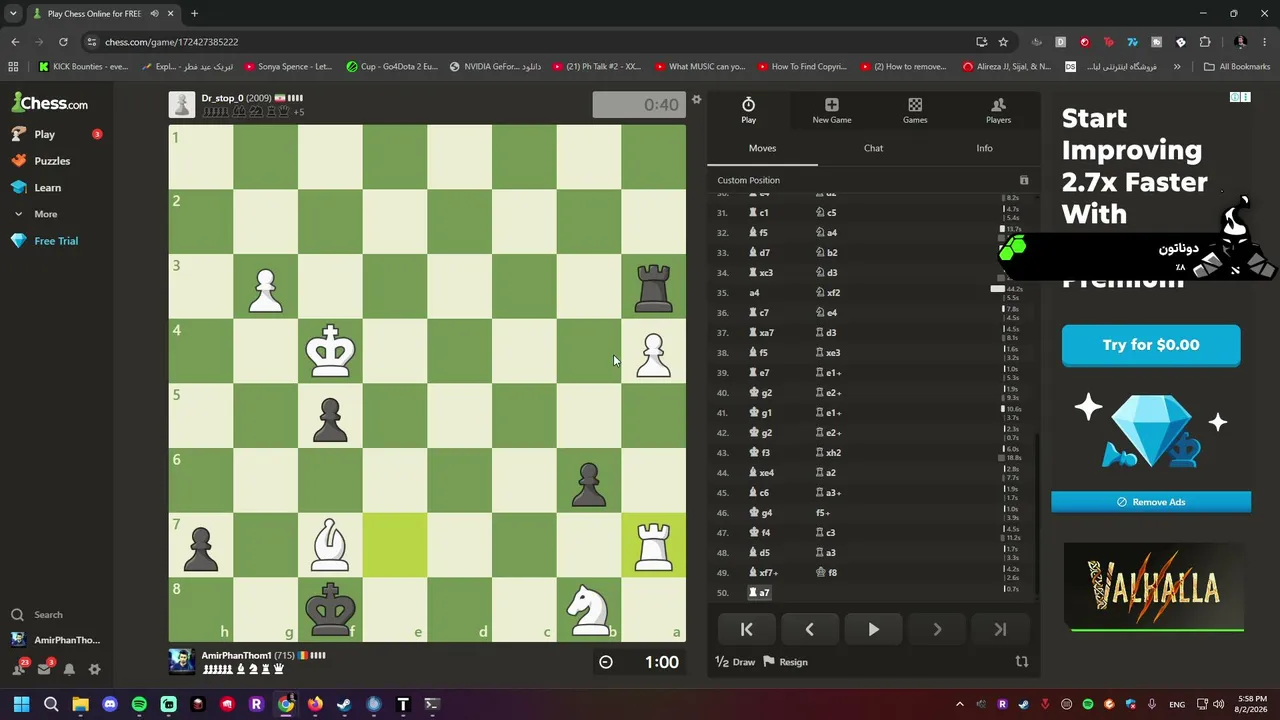
Task: Jump to the last move
Action: point(1000,629)
